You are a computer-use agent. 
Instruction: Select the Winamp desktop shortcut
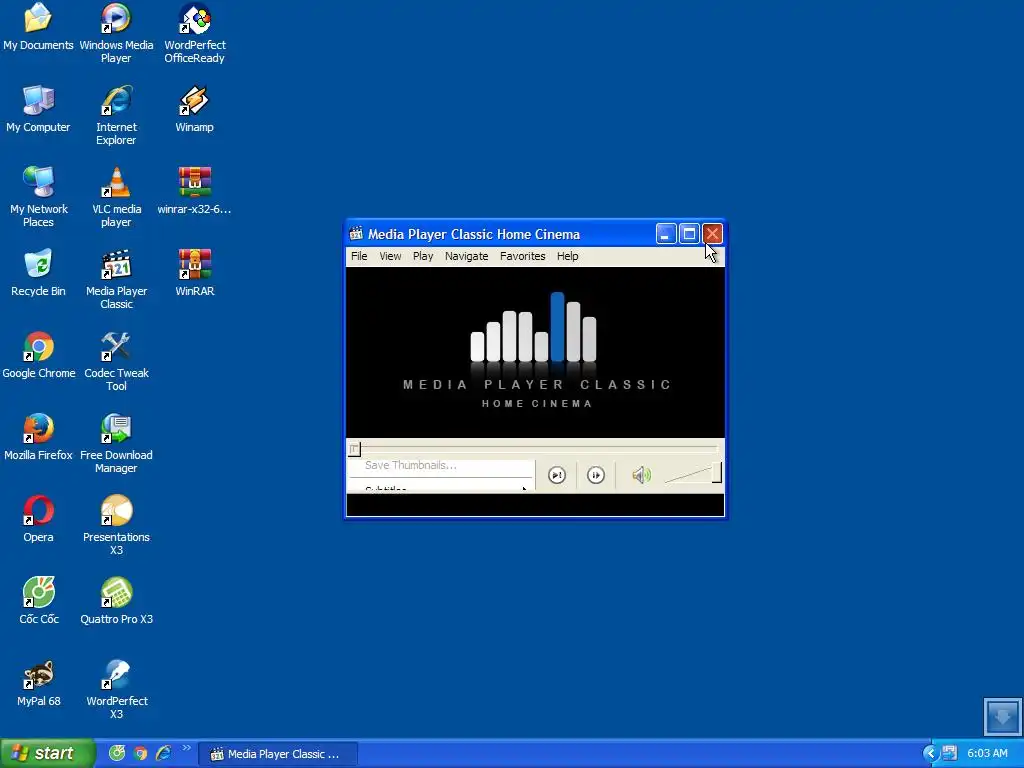(x=195, y=109)
